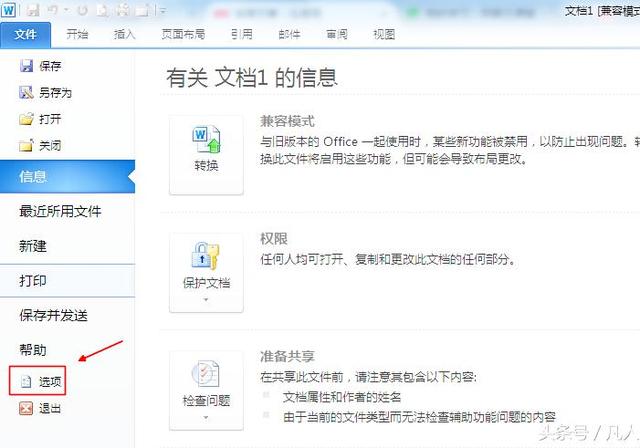The image size is (640, 448).
Task: Click the 兼容模式 heading text
Action: coord(287,121)
